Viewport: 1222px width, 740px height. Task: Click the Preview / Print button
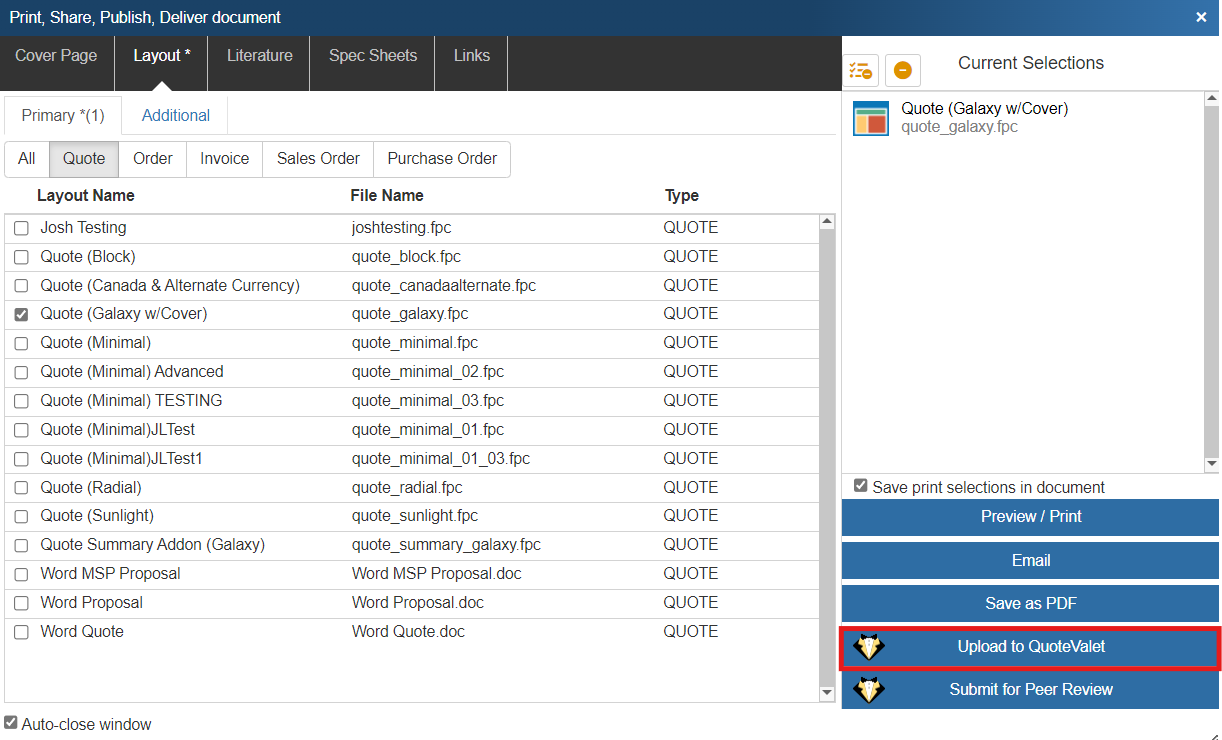(1030, 517)
